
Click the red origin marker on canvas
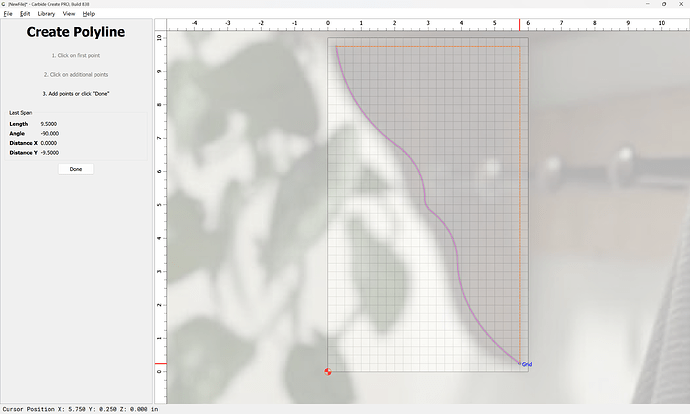(328, 372)
